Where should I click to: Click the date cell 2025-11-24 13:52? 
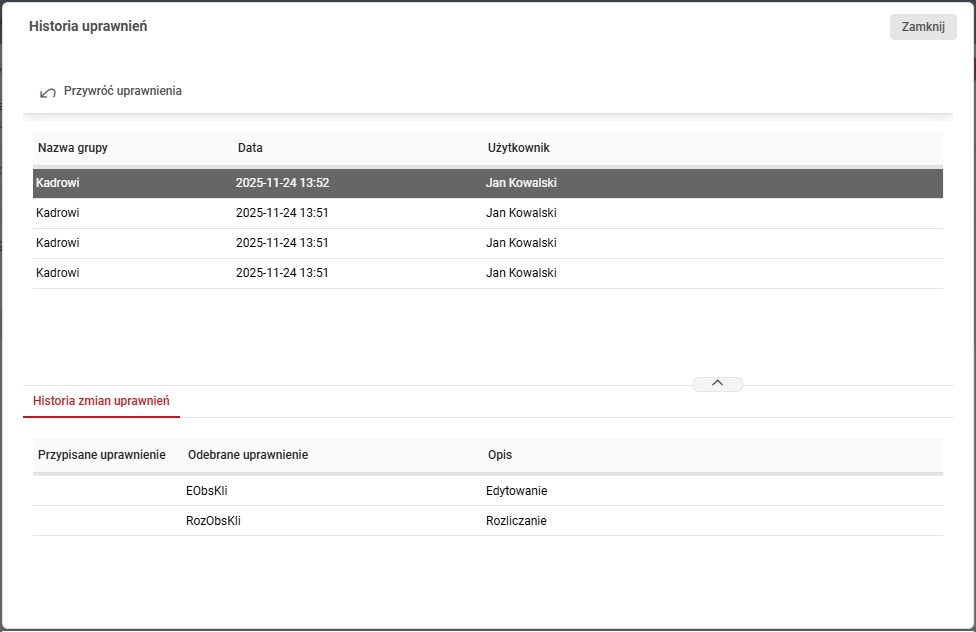click(x=282, y=183)
